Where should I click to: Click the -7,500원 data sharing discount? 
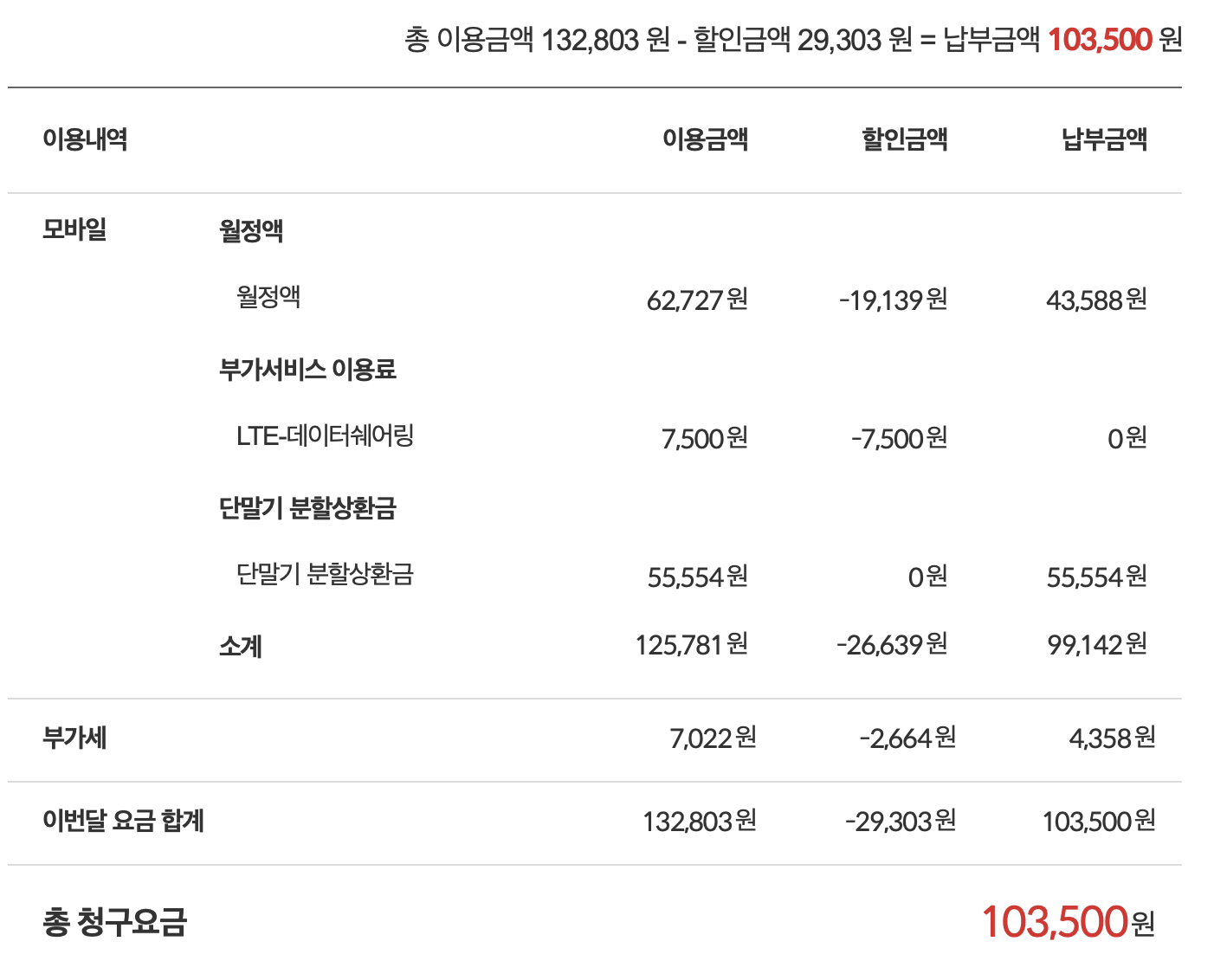pyautogui.click(x=899, y=438)
